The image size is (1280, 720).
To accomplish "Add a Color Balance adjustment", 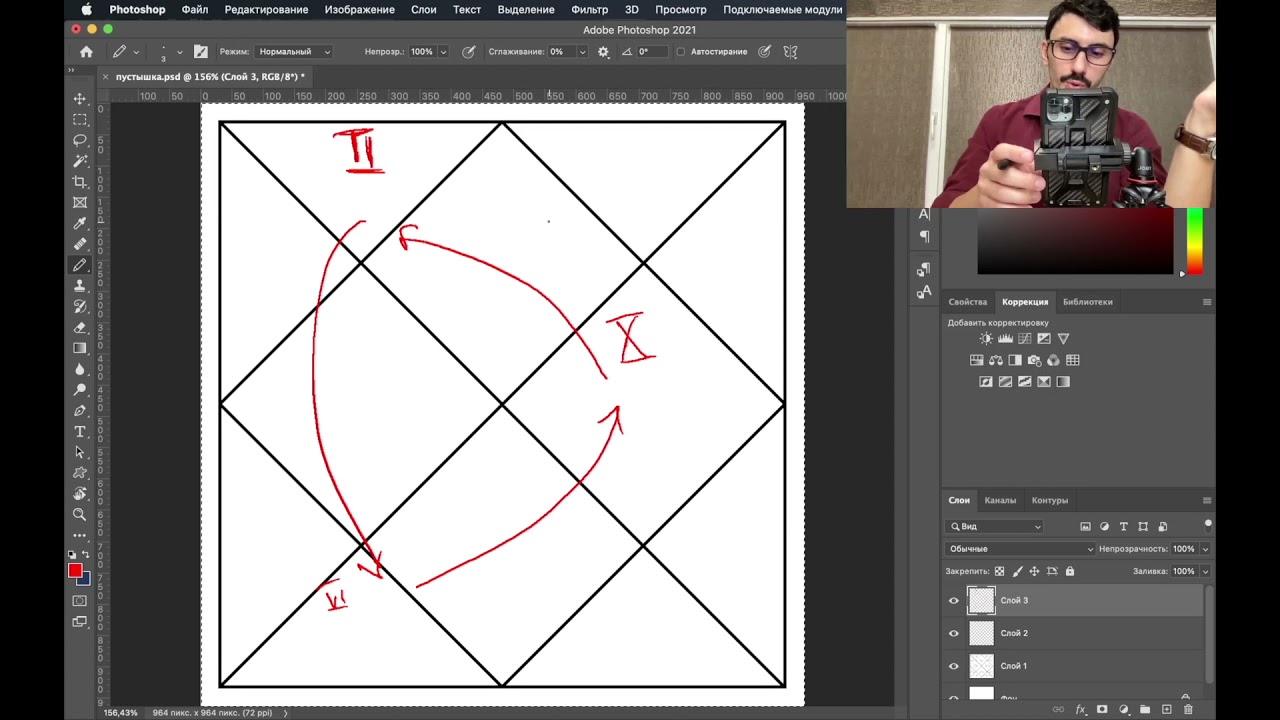I will [996, 360].
